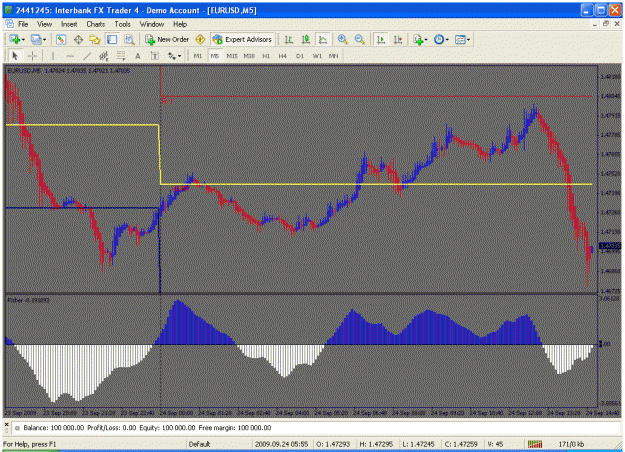Image resolution: width=625 pixels, height=452 pixels.
Task: Click the connection status bars indicator
Action: (x=535, y=444)
